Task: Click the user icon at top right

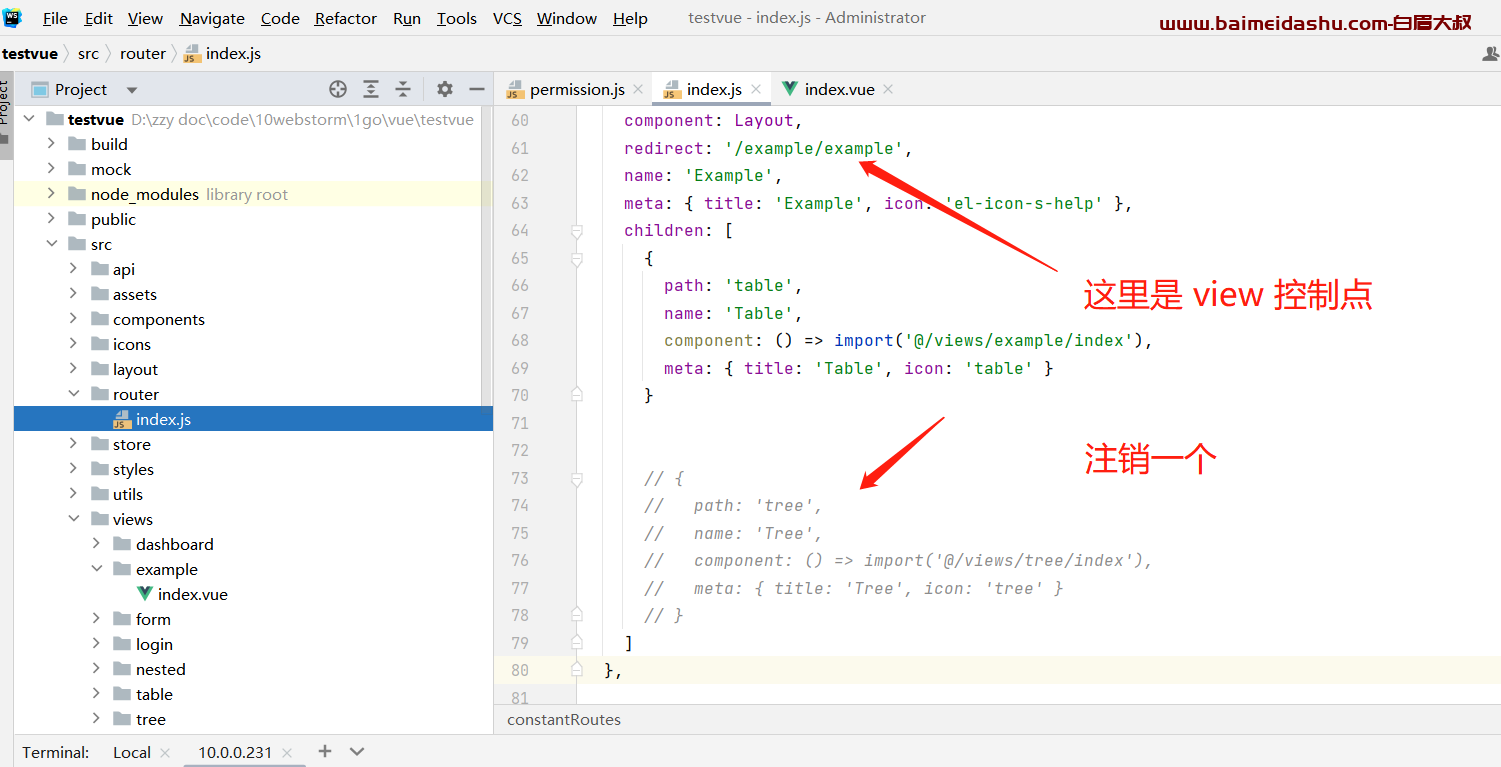Action: pos(1490,54)
